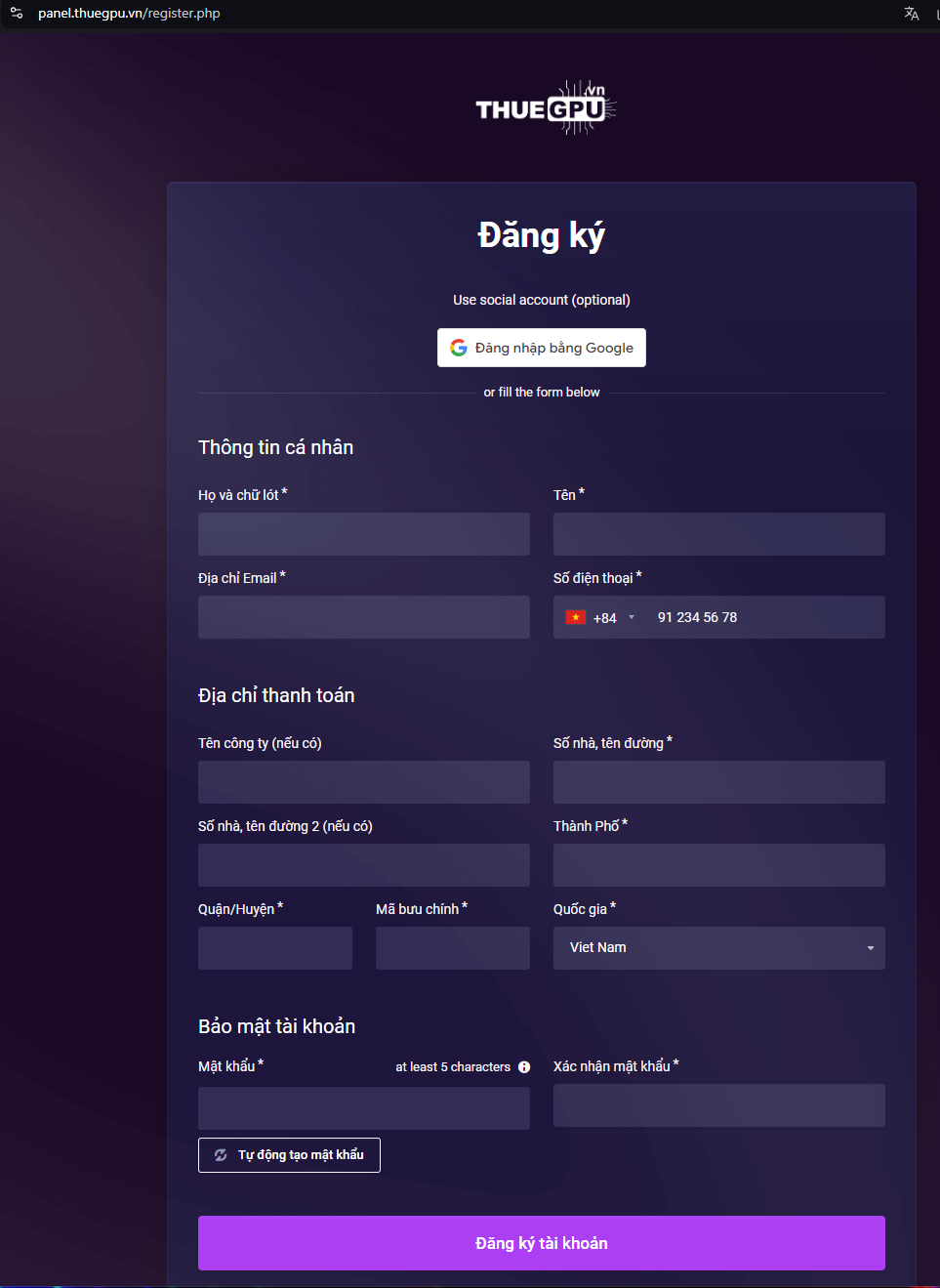Click the password requirements info icon

[524, 1067]
